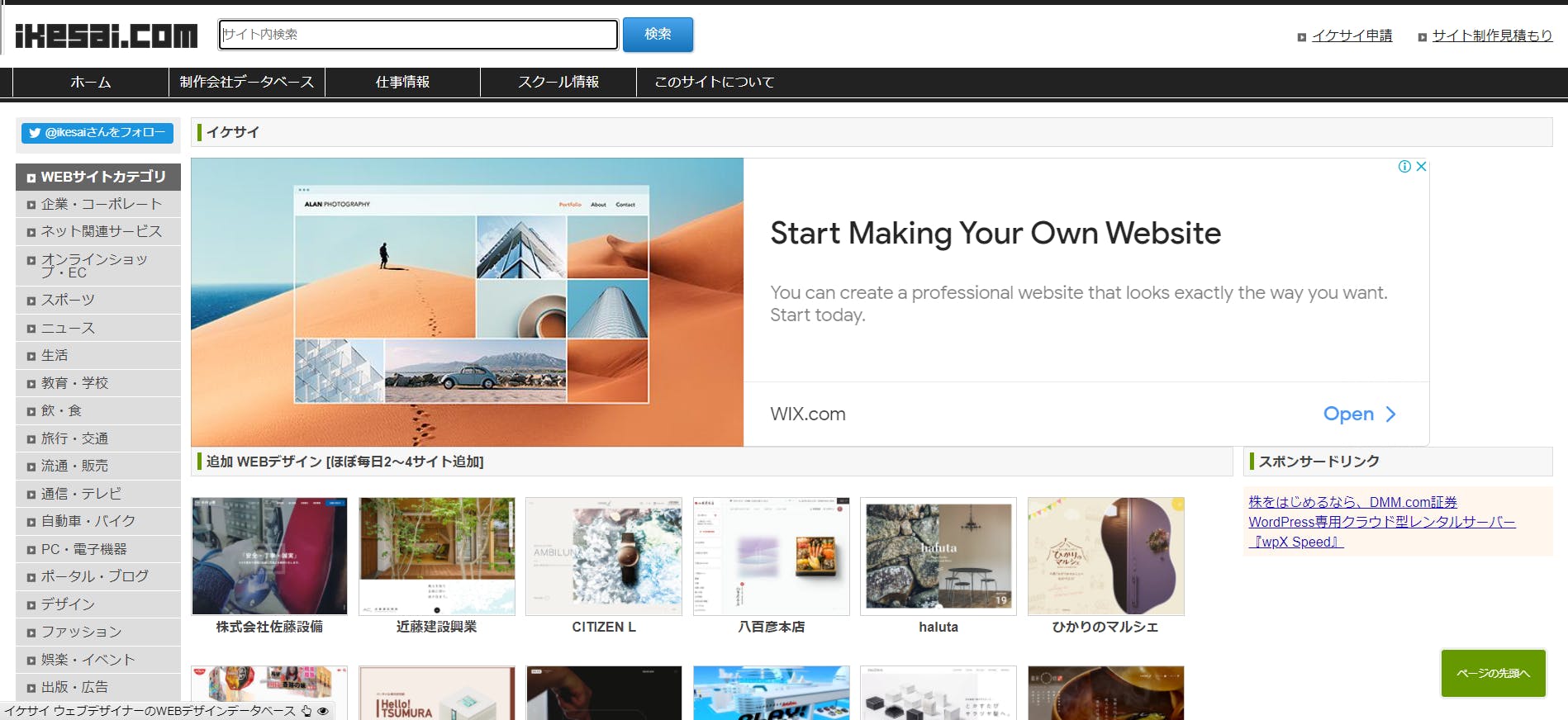Click the square icon before イケサイ申請
Image resolution: width=1568 pixels, height=720 pixels.
pyautogui.click(x=1302, y=37)
